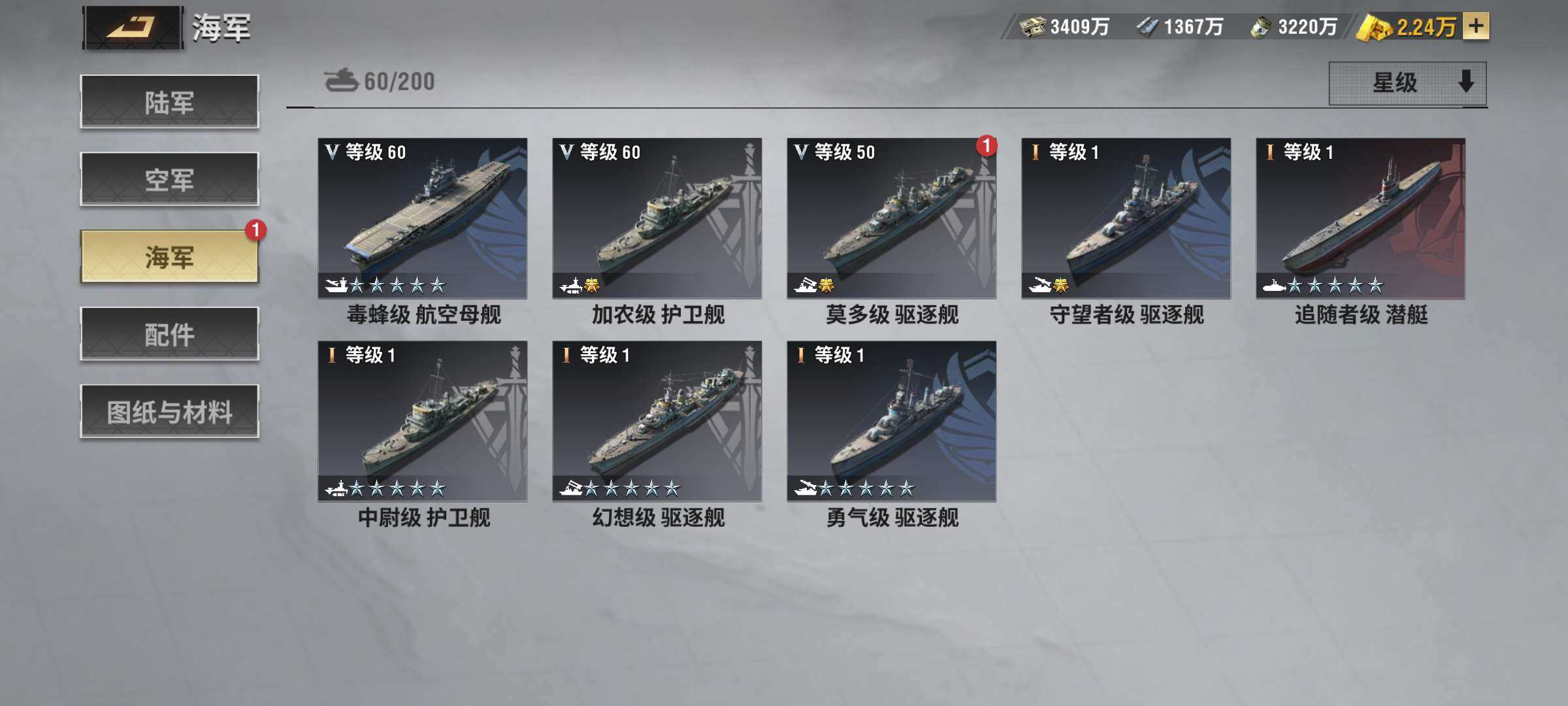Viewport: 1568px width, 706px height.
Task: Tap the gold plus icon to add gold
Action: click(1475, 27)
